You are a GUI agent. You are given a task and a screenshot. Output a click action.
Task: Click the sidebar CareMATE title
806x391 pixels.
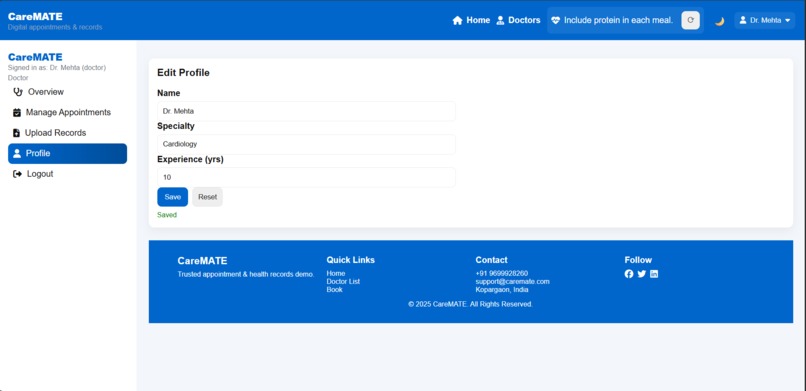pos(35,57)
